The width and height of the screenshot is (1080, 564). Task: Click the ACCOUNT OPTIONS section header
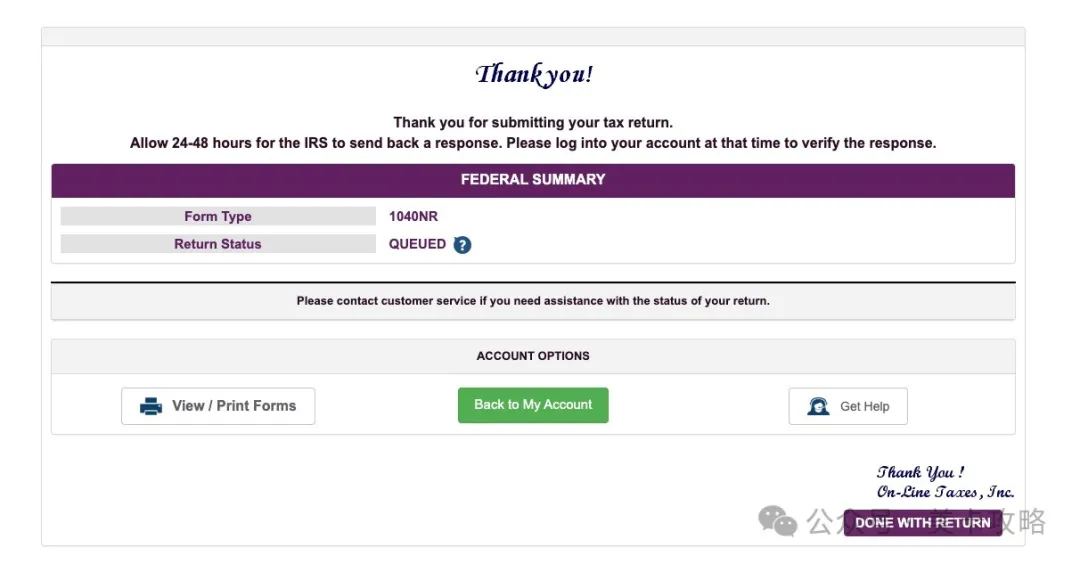(533, 356)
